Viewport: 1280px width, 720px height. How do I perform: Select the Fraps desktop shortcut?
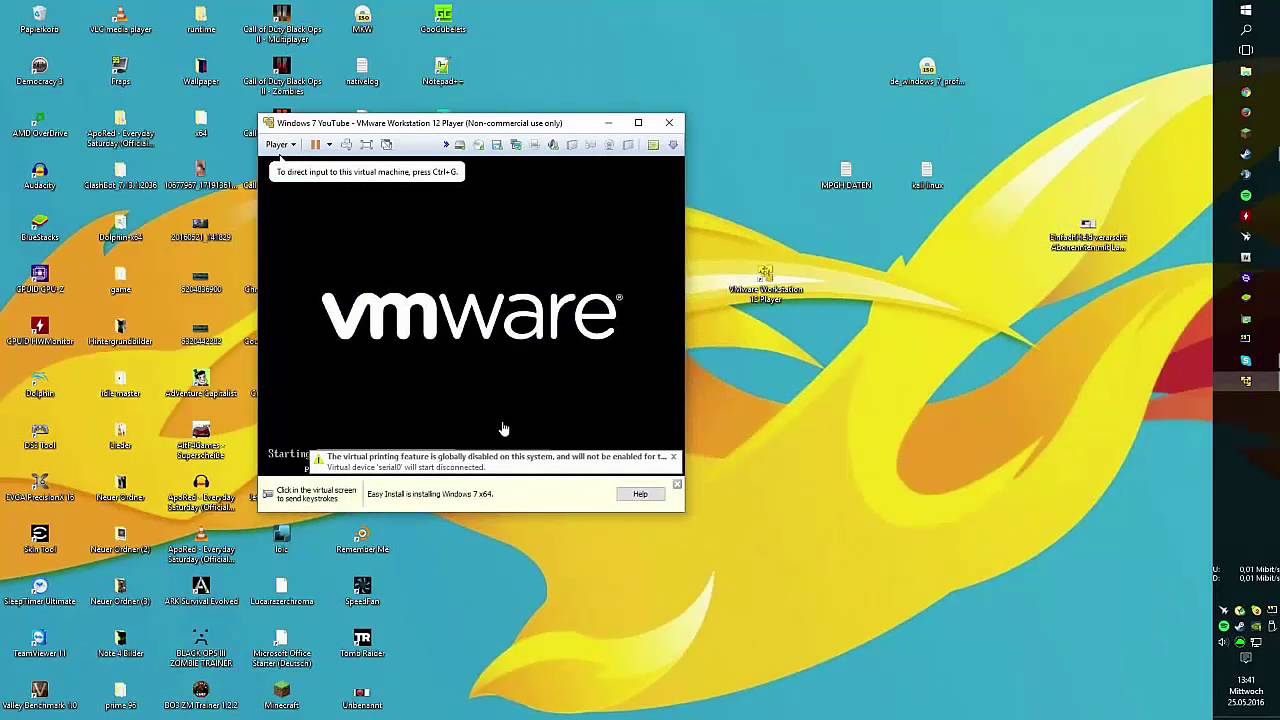[120, 71]
